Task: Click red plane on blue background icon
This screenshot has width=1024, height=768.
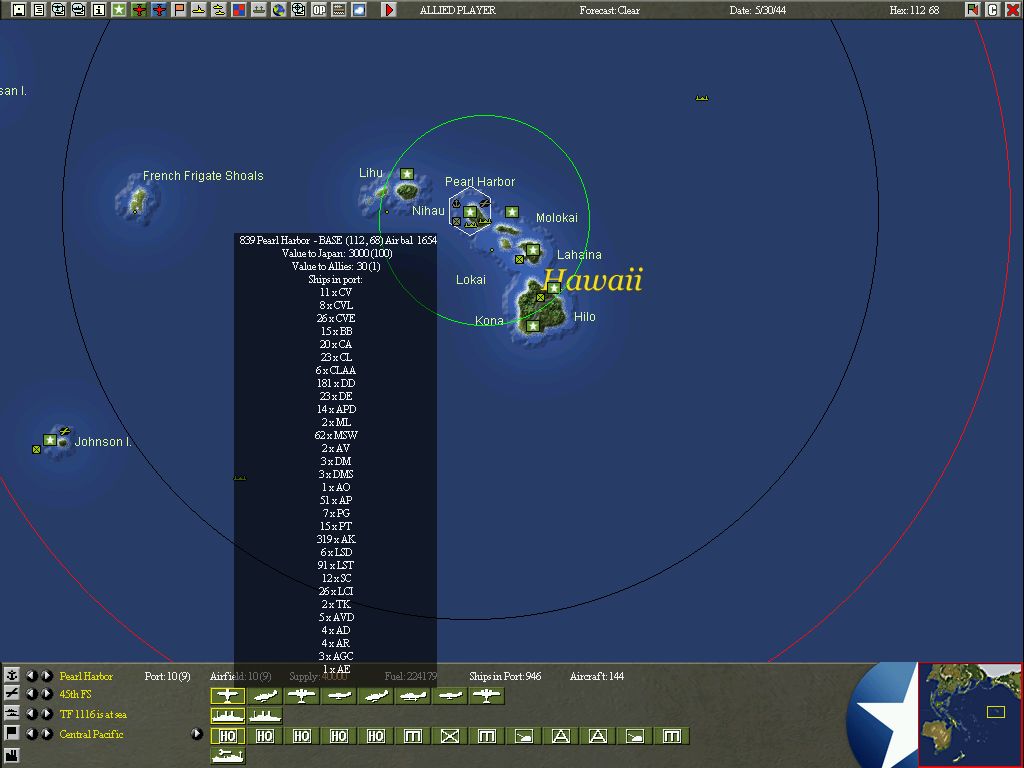Action: pyautogui.click(x=159, y=10)
